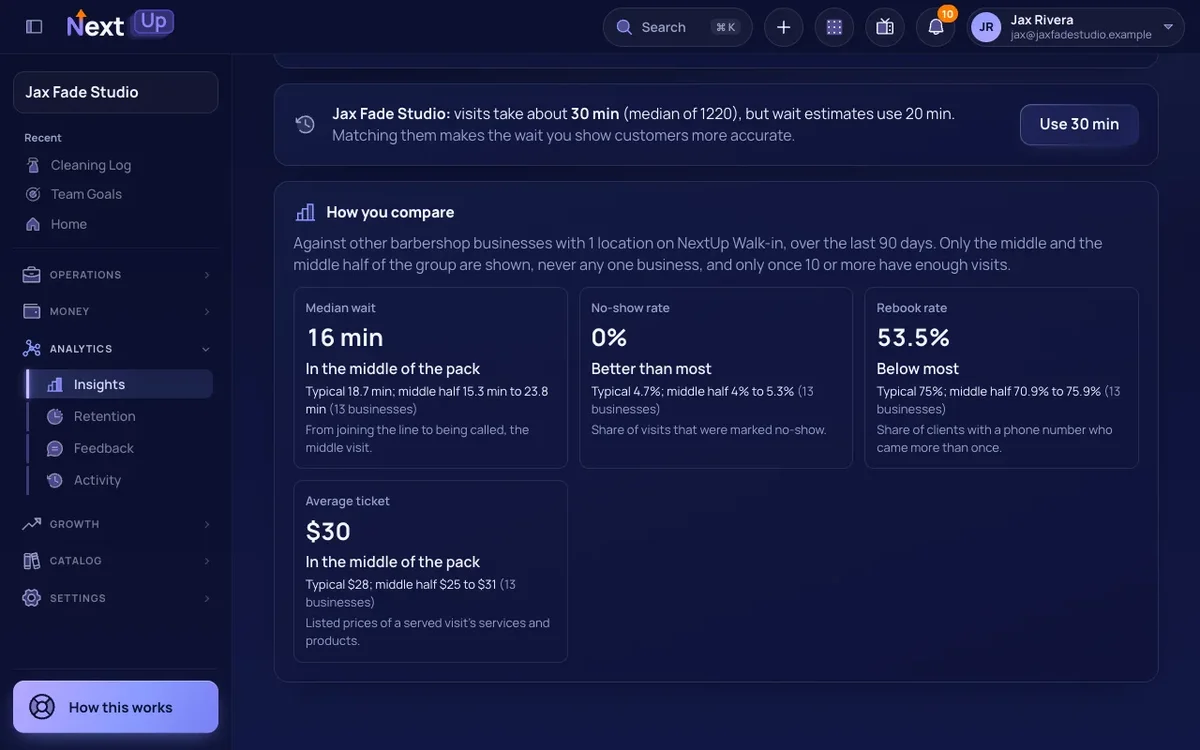
Task: Click the "Below most" label
Action: [x=918, y=368]
